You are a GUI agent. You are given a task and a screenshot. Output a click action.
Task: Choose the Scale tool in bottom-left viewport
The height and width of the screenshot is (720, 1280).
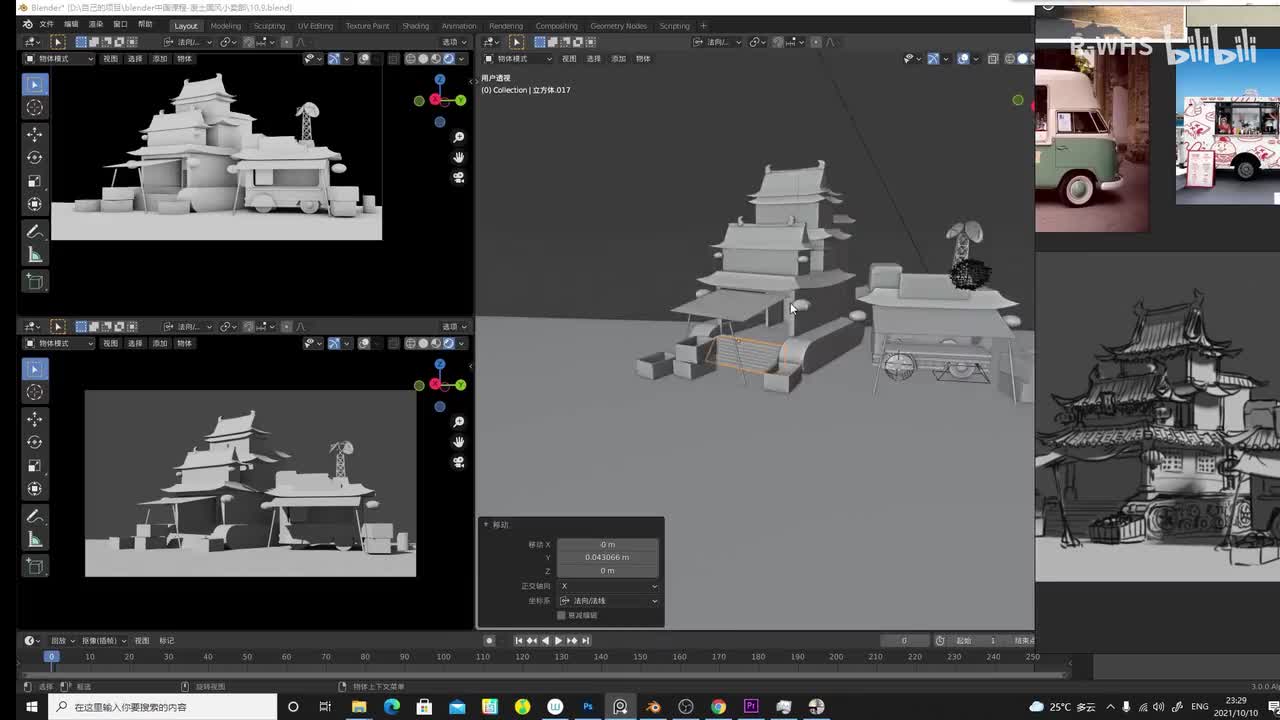coord(34,466)
